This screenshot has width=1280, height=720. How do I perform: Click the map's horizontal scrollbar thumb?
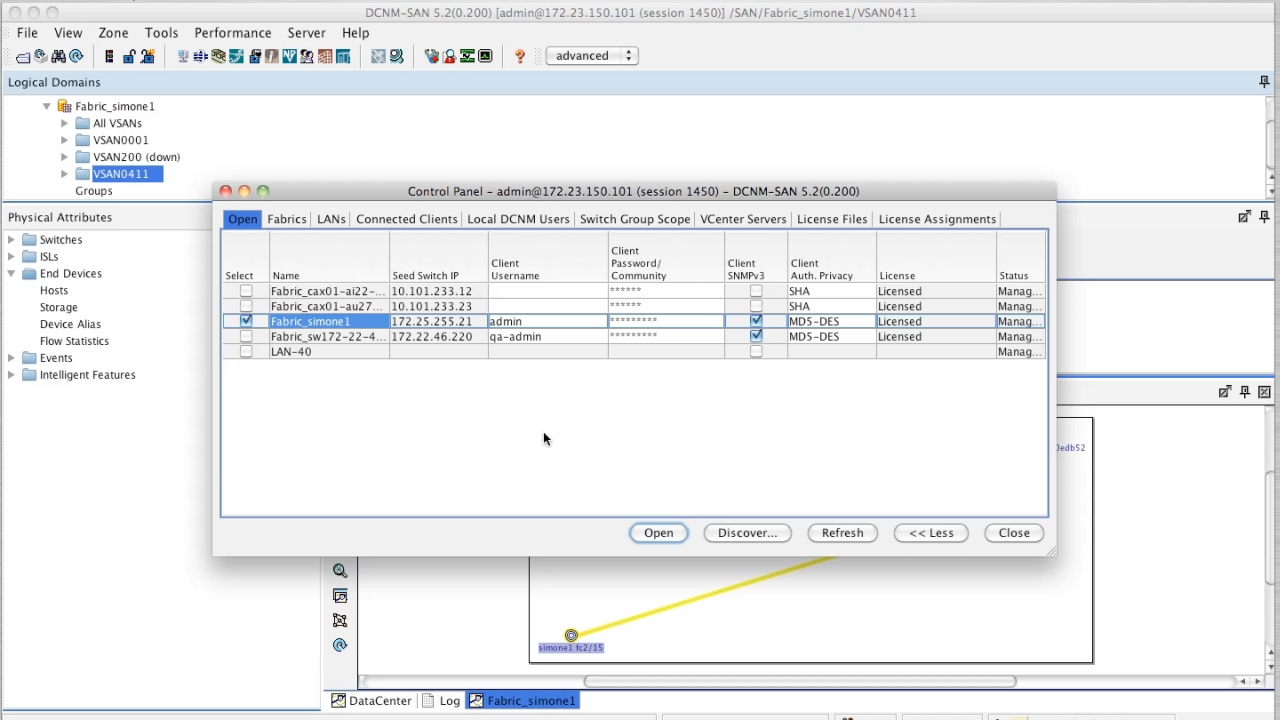click(x=800, y=681)
